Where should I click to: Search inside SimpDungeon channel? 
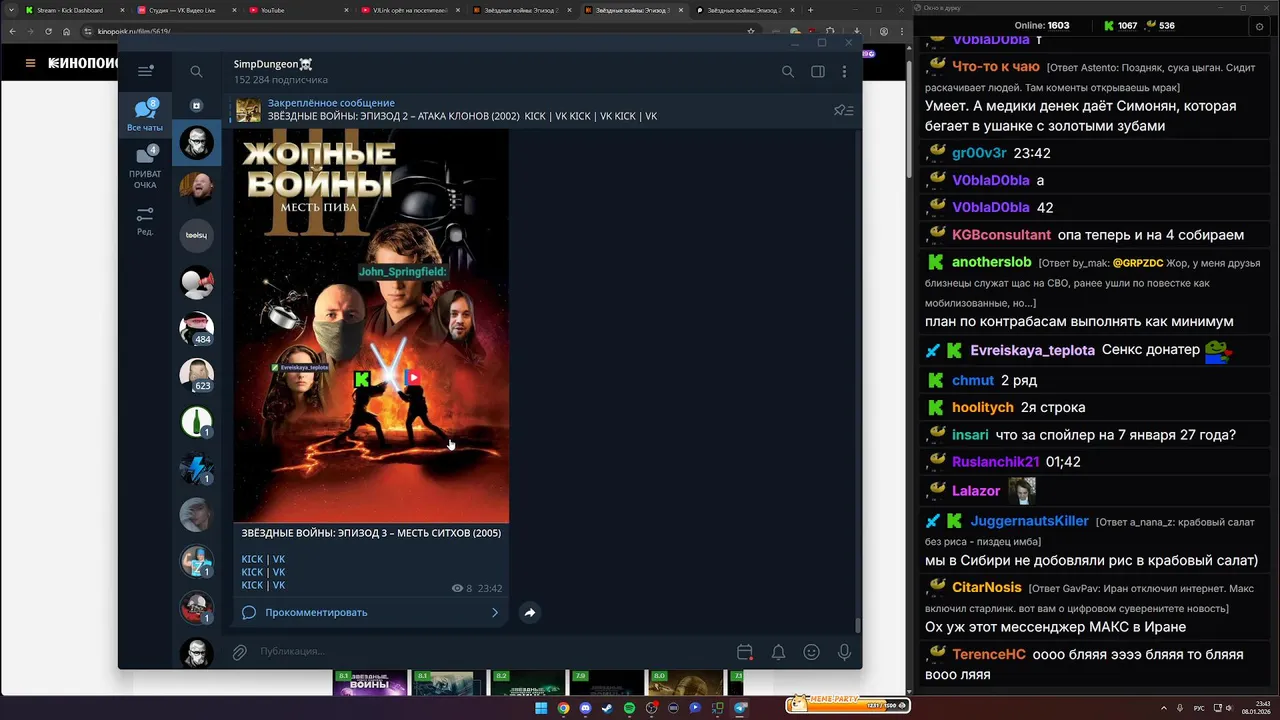coord(787,71)
